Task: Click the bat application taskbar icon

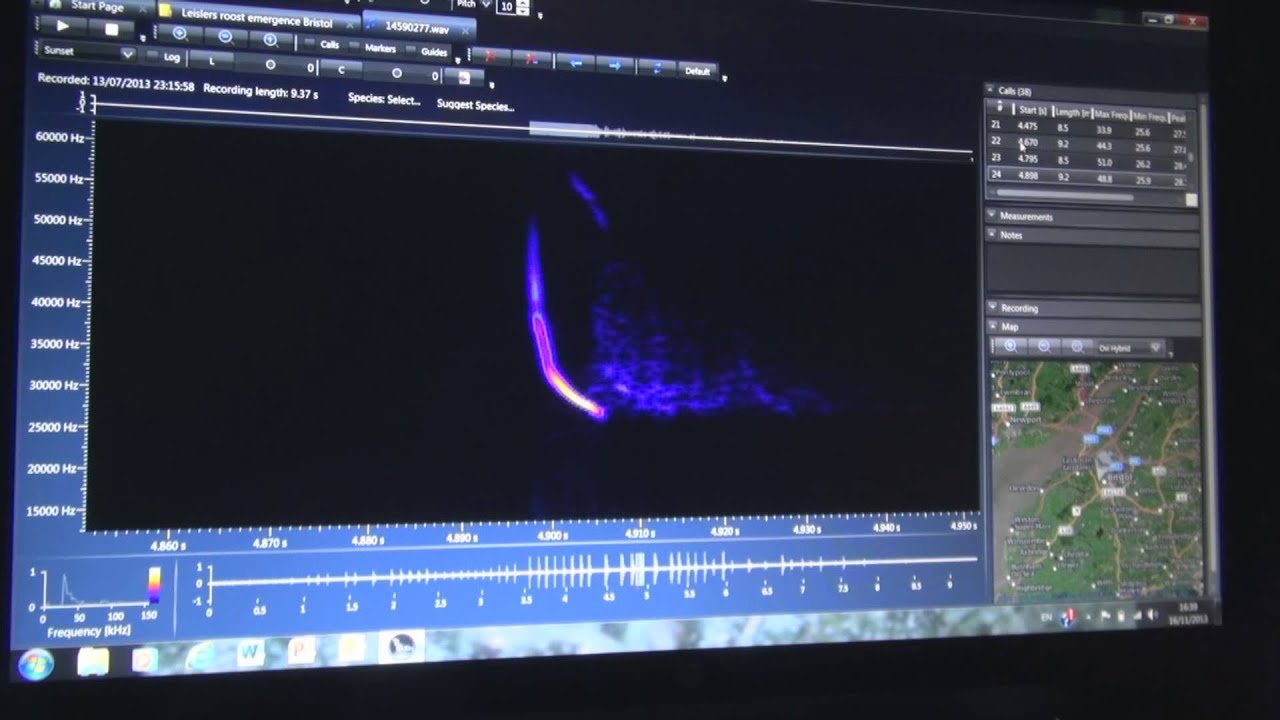Action: (403, 647)
